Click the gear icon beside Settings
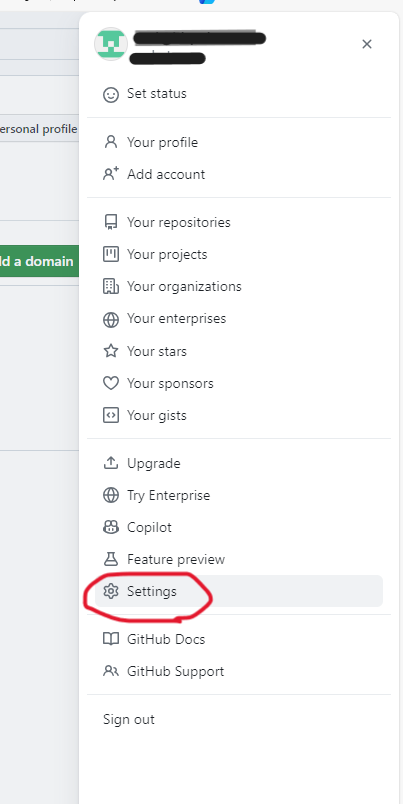403x804 pixels. pyautogui.click(x=111, y=591)
